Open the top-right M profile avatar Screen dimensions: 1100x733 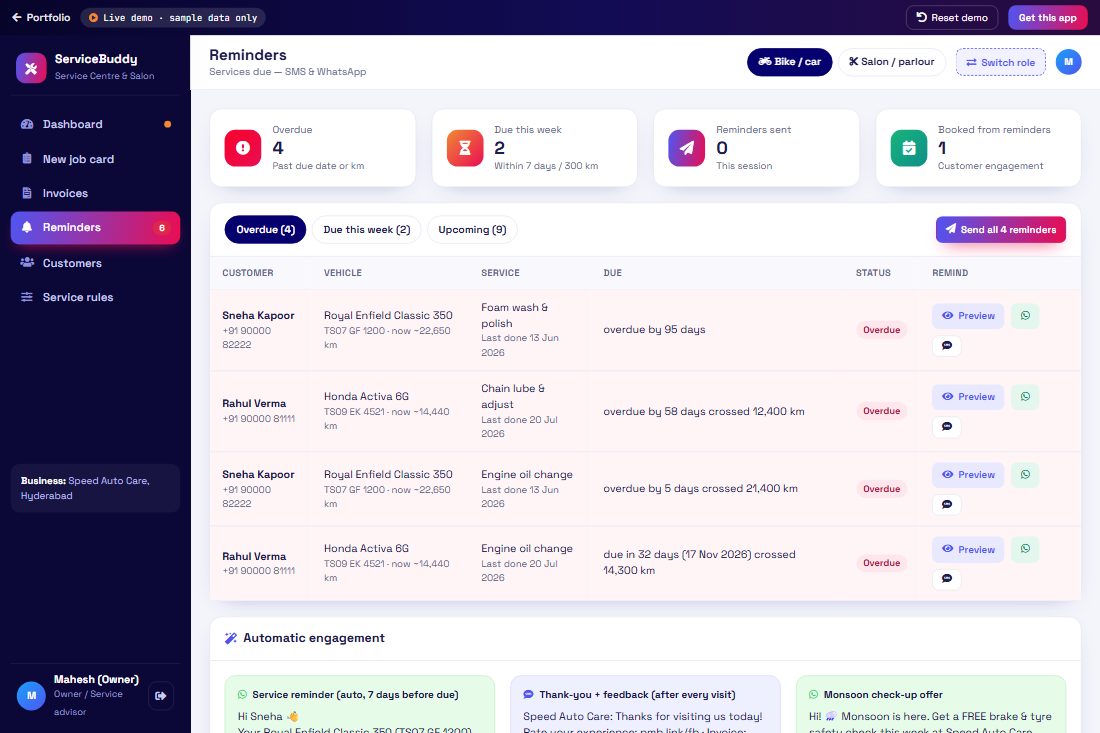pos(1068,62)
